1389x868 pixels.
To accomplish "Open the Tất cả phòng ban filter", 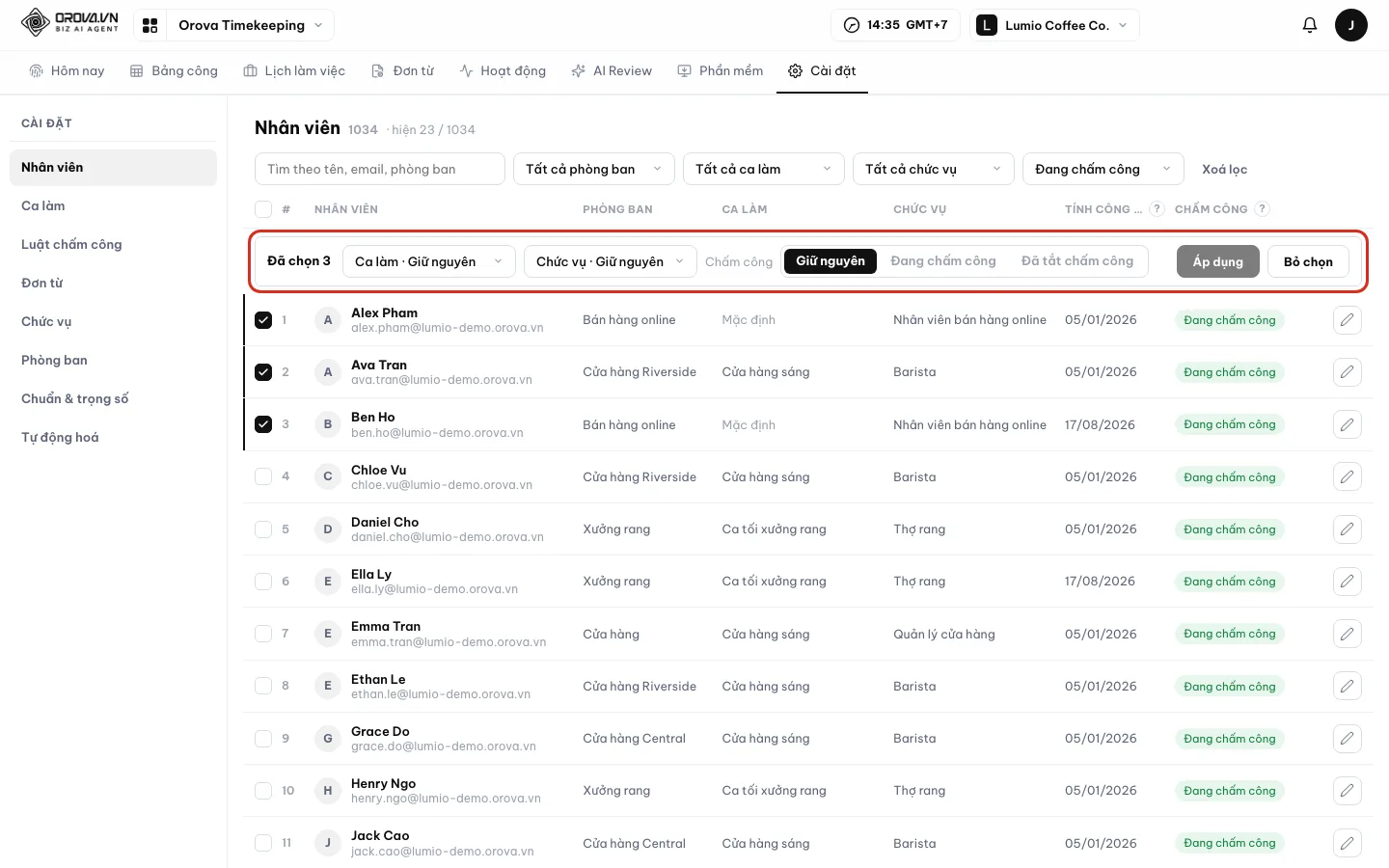I will click(x=594, y=169).
